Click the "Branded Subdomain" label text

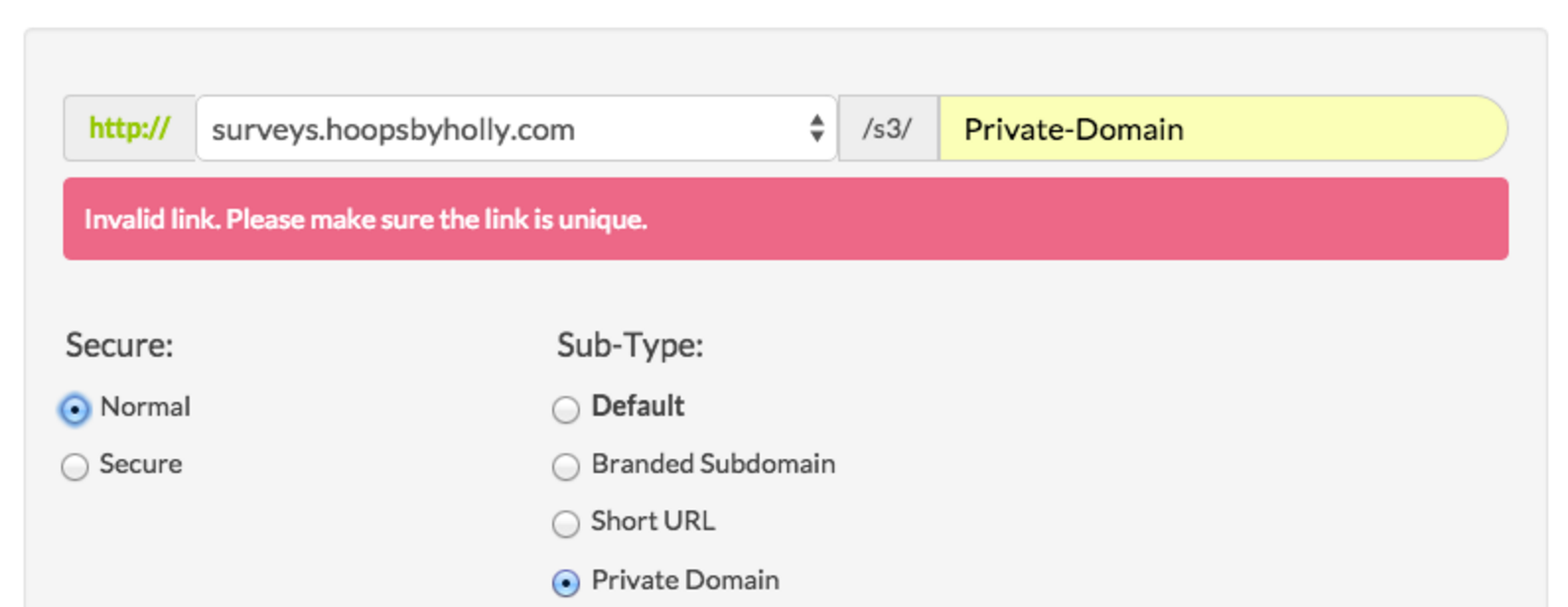[713, 464]
